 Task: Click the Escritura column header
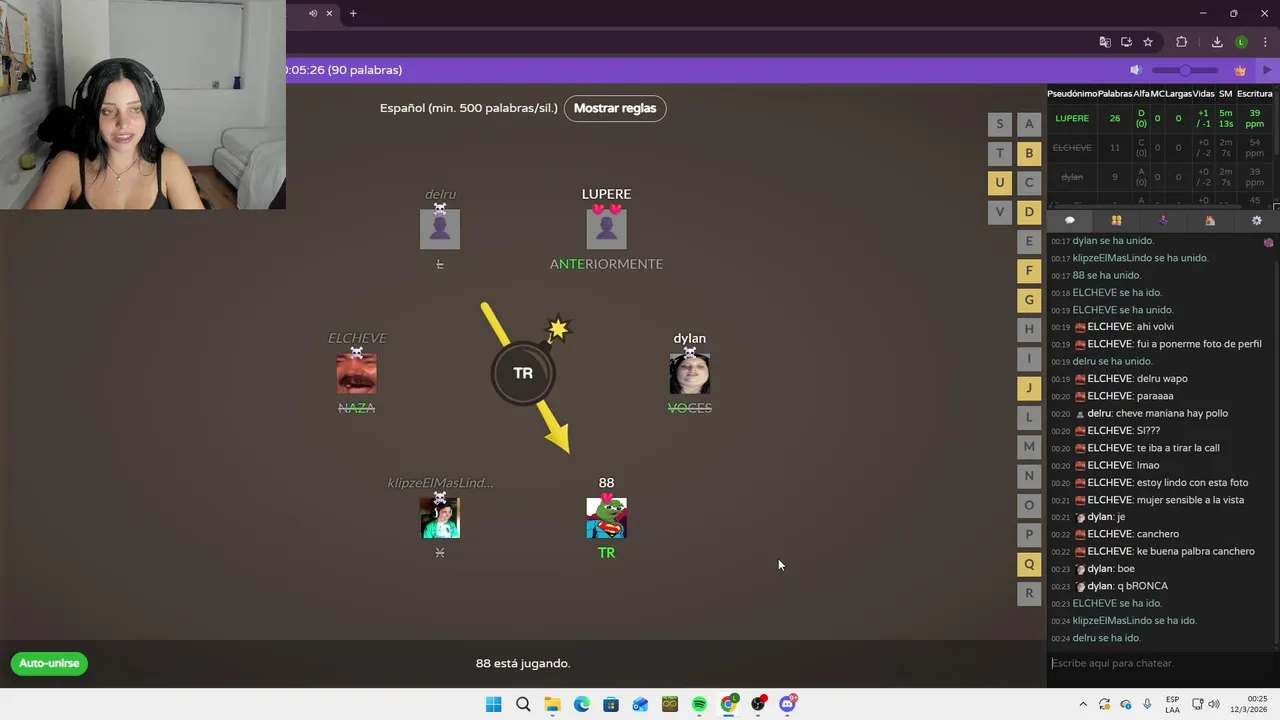pyautogui.click(x=1254, y=93)
